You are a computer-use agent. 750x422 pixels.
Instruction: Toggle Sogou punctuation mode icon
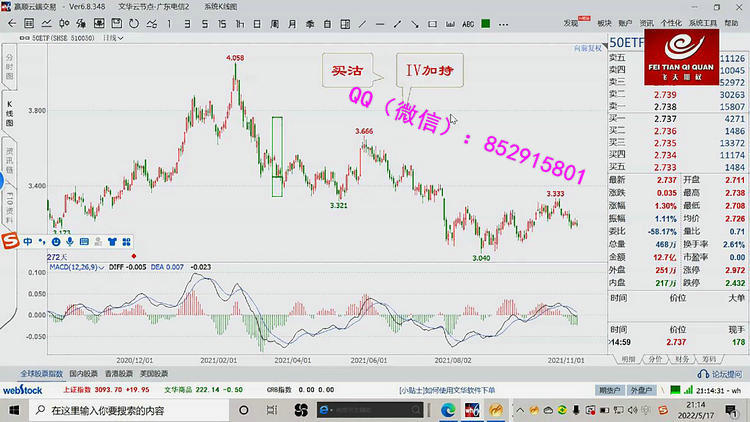[42, 242]
